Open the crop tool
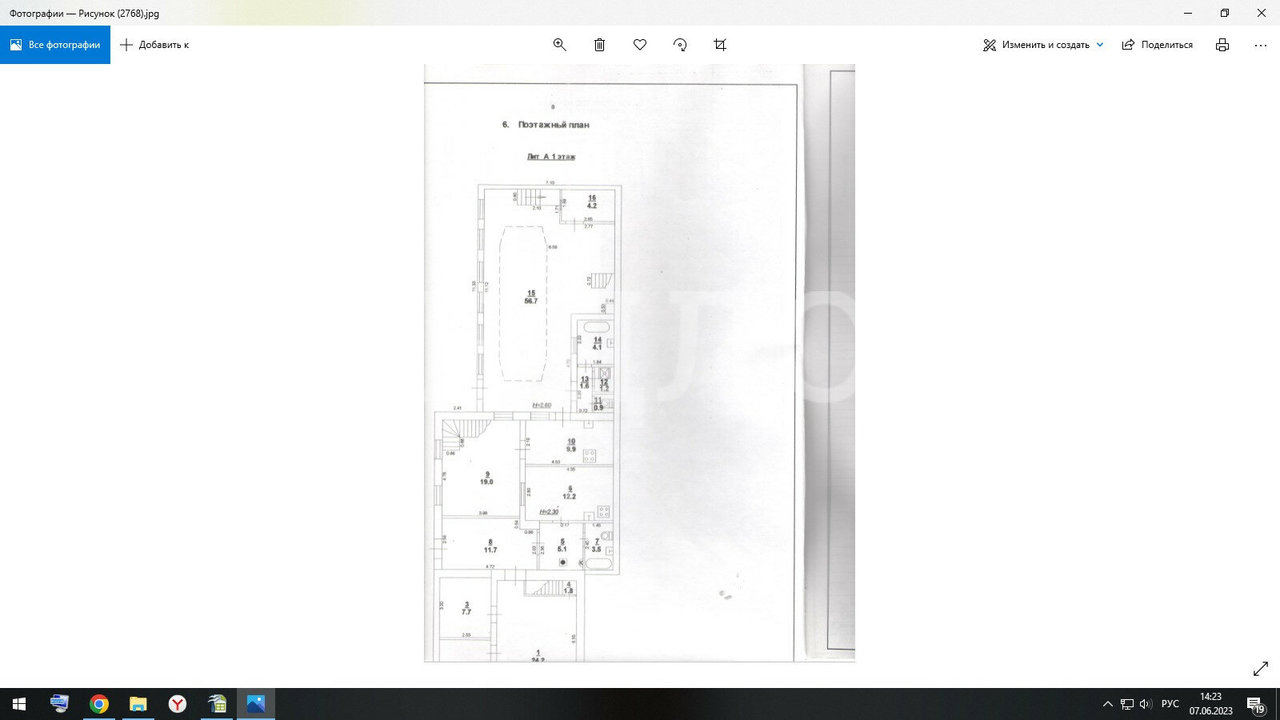The height and width of the screenshot is (720, 1280). pyautogui.click(x=720, y=45)
